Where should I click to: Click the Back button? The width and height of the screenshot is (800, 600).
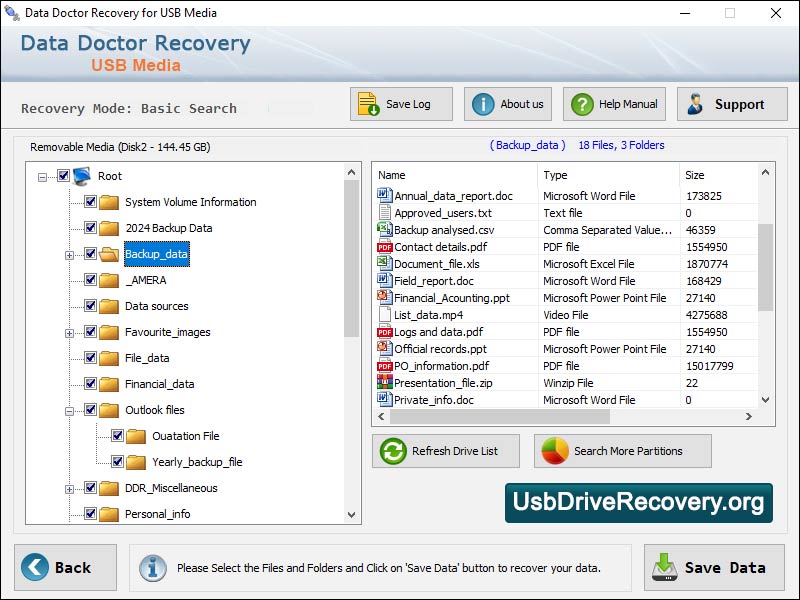pyautogui.click(x=64, y=567)
